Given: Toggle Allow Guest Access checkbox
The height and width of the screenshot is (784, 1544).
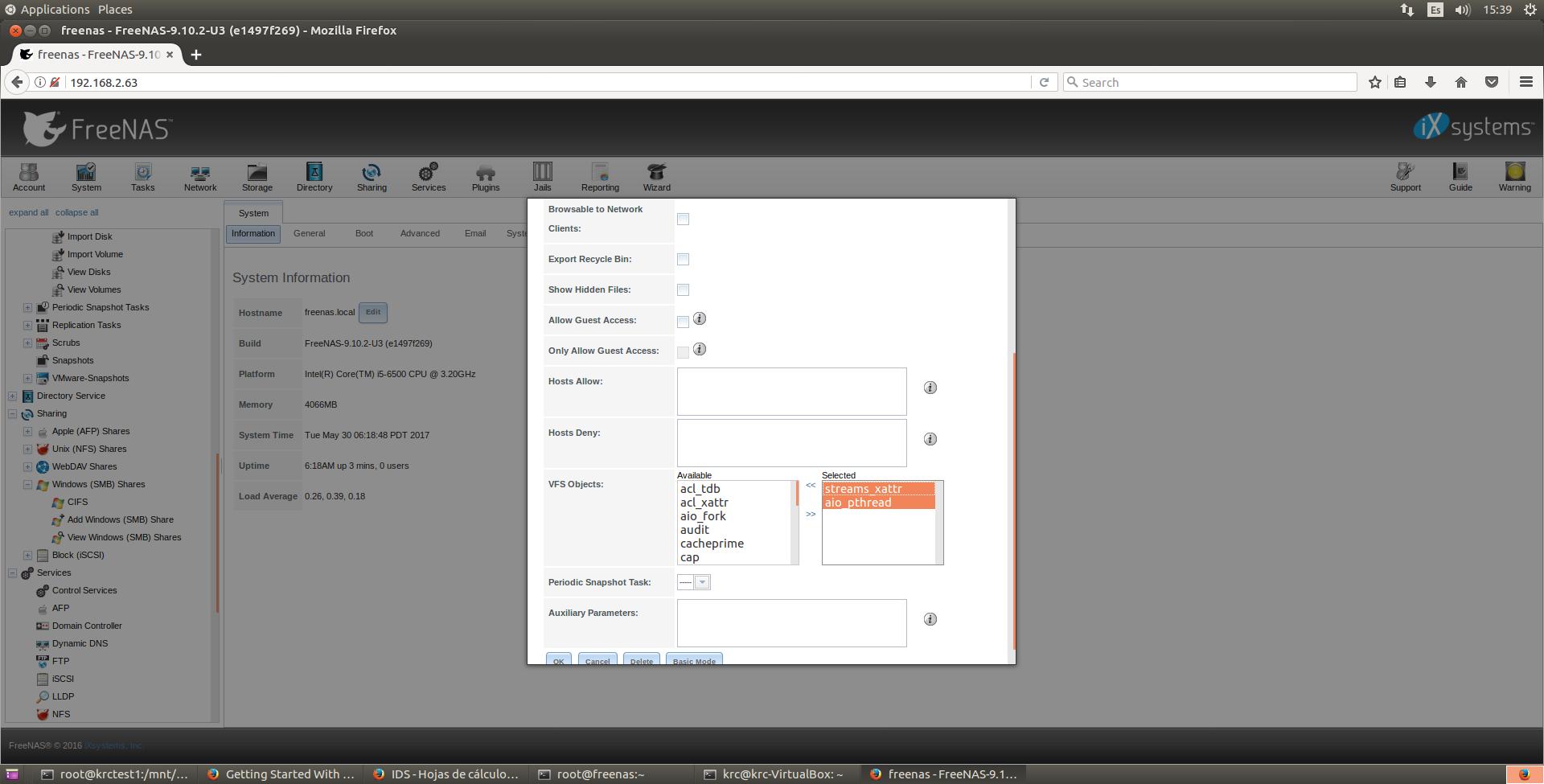Looking at the screenshot, I should (683, 322).
